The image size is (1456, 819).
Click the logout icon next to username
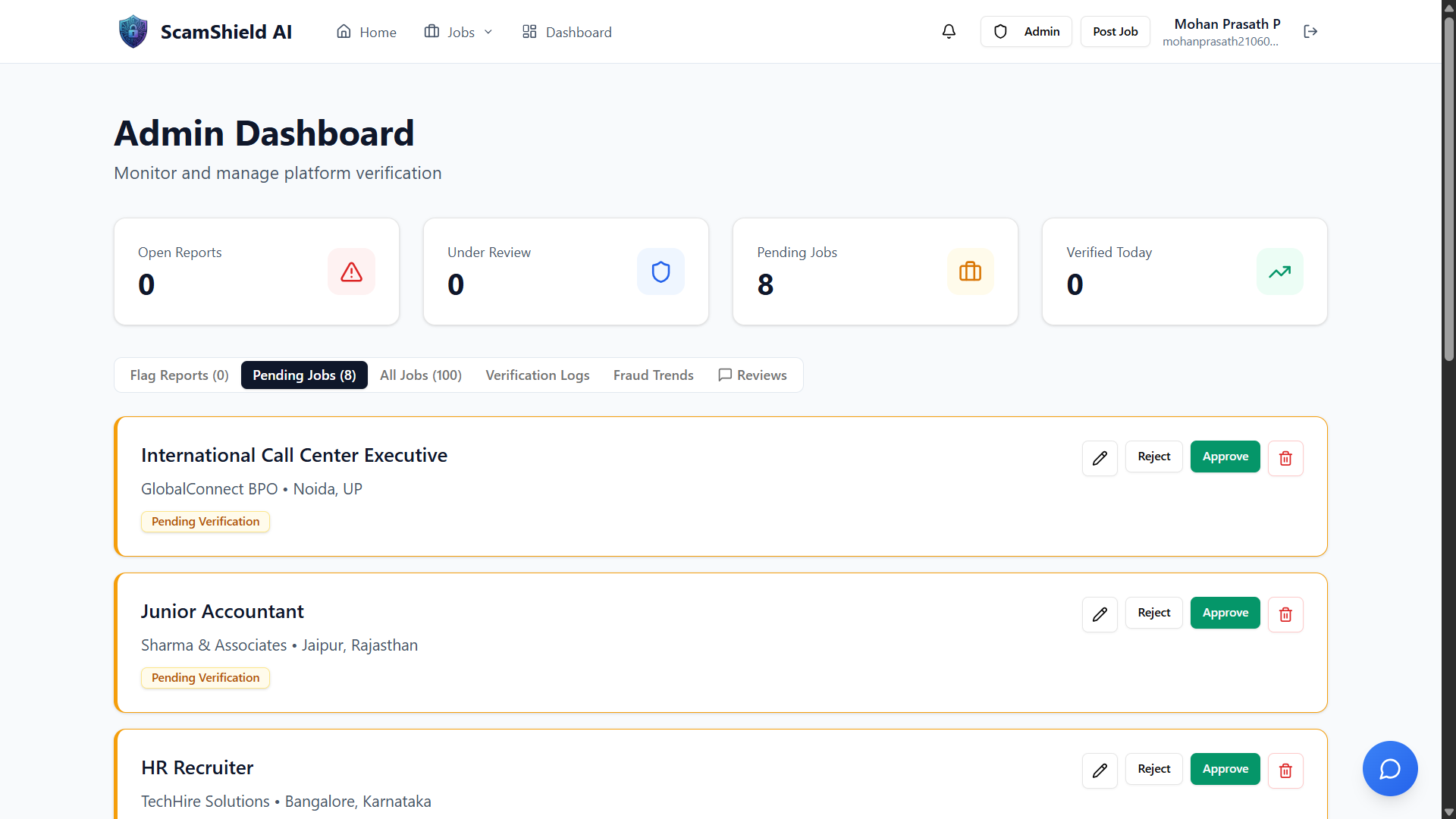(1310, 31)
